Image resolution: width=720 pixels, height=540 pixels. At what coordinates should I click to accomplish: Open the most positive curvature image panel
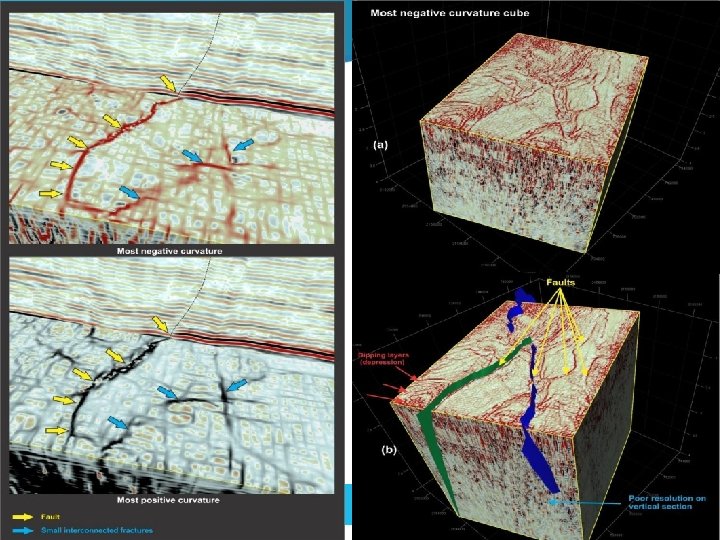coord(171,375)
